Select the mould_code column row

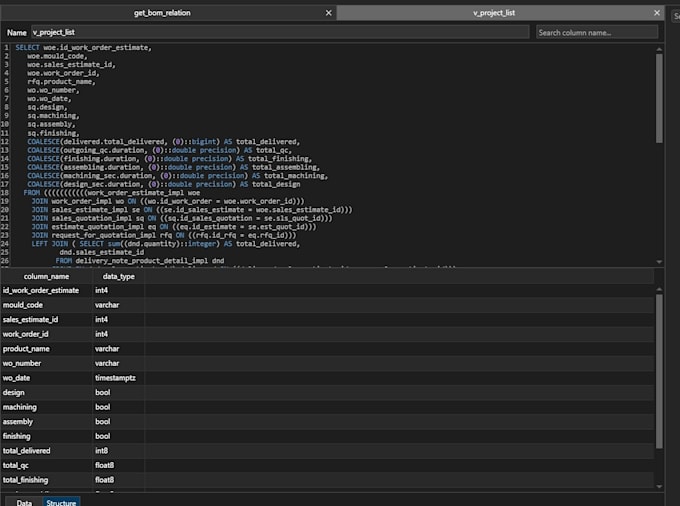pos(327,305)
